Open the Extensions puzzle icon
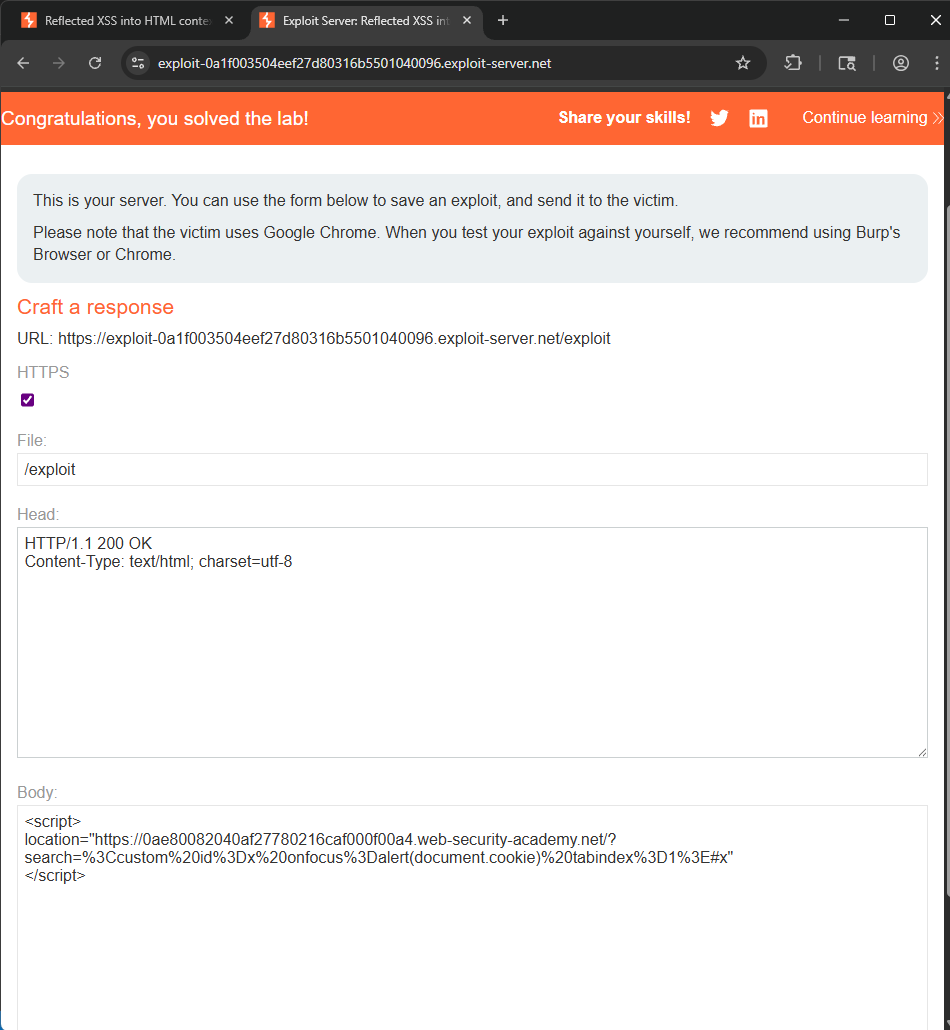Image resolution: width=950 pixels, height=1030 pixels. [793, 63]
